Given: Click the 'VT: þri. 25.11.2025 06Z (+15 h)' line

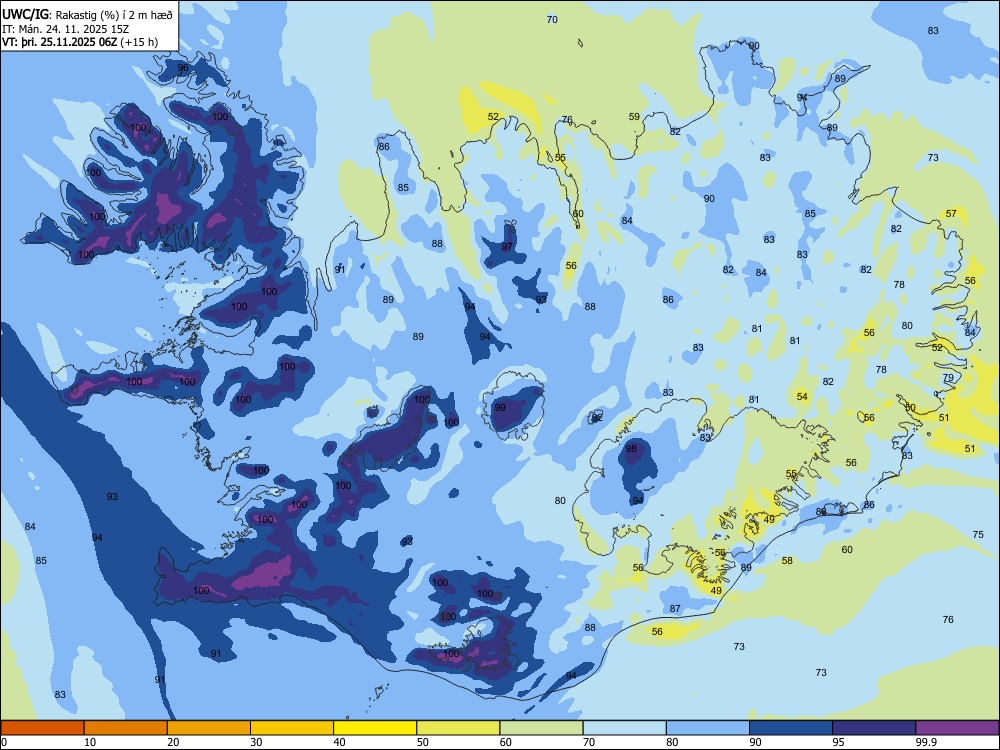Looking at the screenshot, I should [x=80, y=42].
